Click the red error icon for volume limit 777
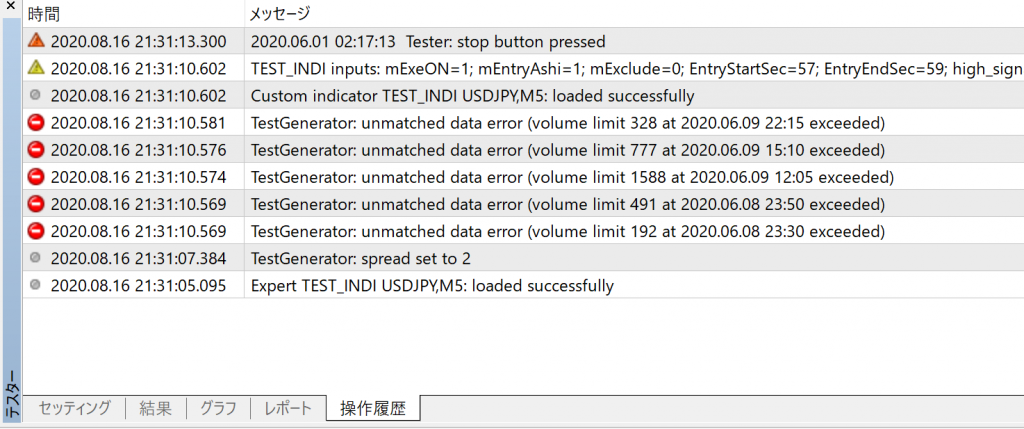The height and width of the screenshot is (429, 1024). [37, 150]
